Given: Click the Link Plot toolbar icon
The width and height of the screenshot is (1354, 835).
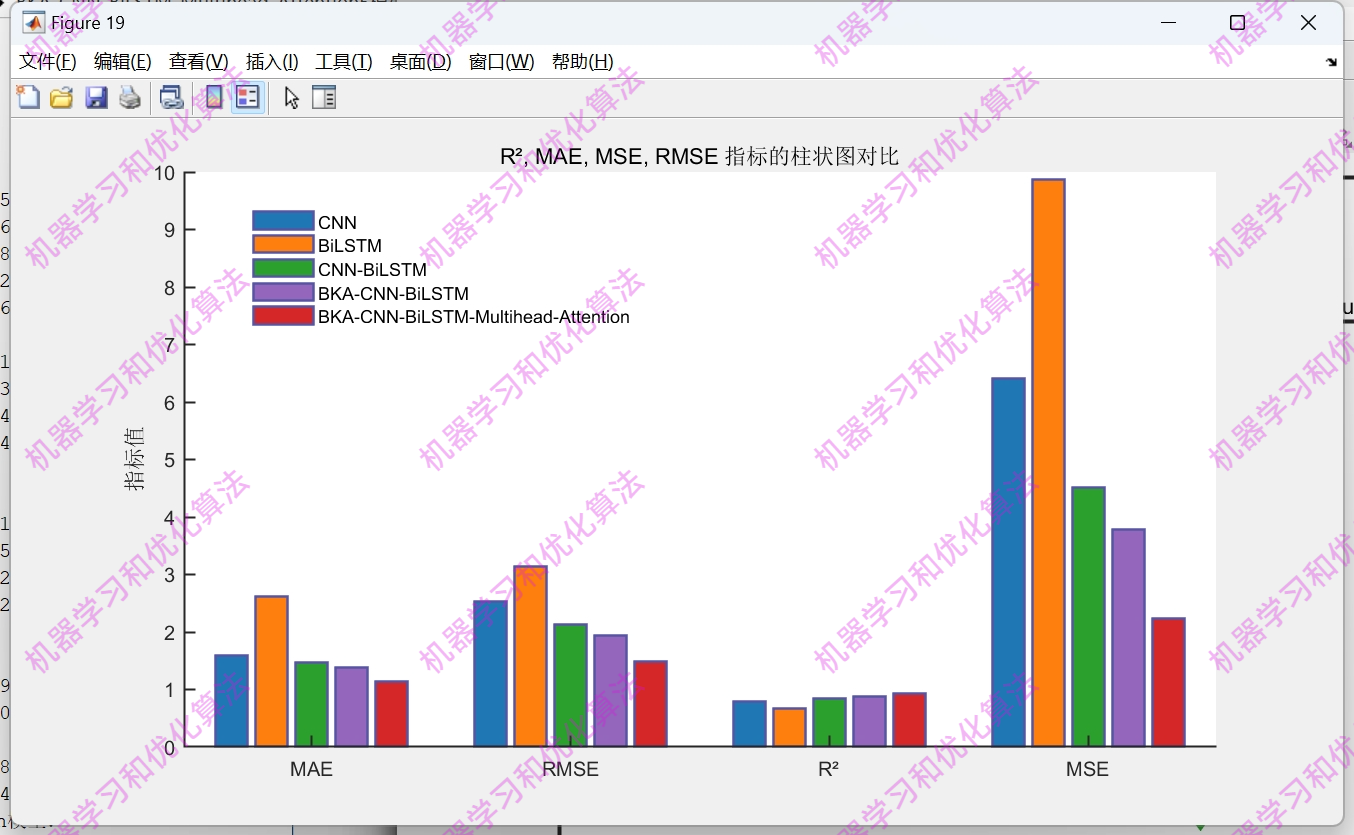Looking at the screenshot, I should click(x=172, y=97).
